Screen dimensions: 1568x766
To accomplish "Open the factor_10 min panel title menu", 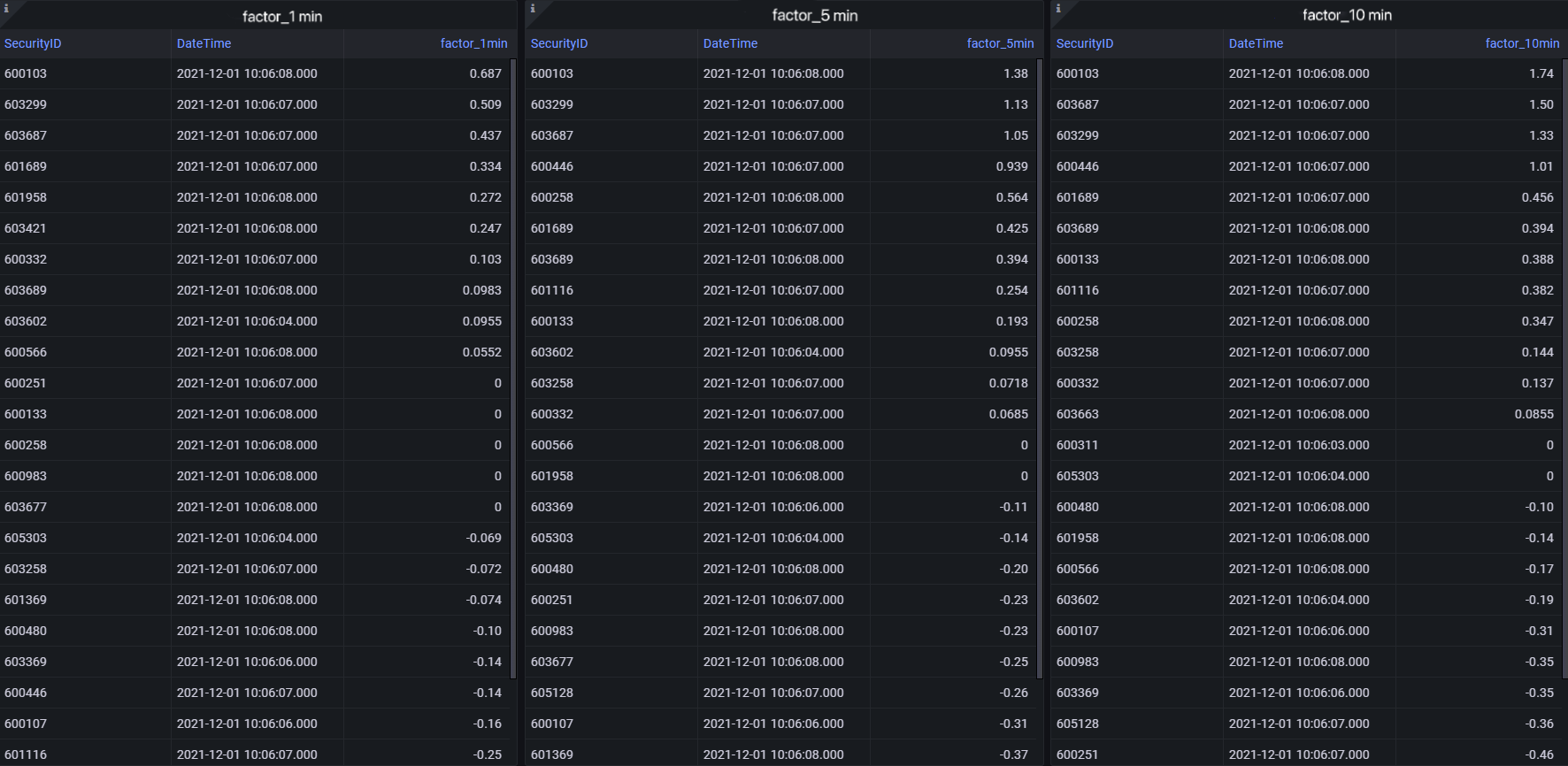I will click(1346, 15).
